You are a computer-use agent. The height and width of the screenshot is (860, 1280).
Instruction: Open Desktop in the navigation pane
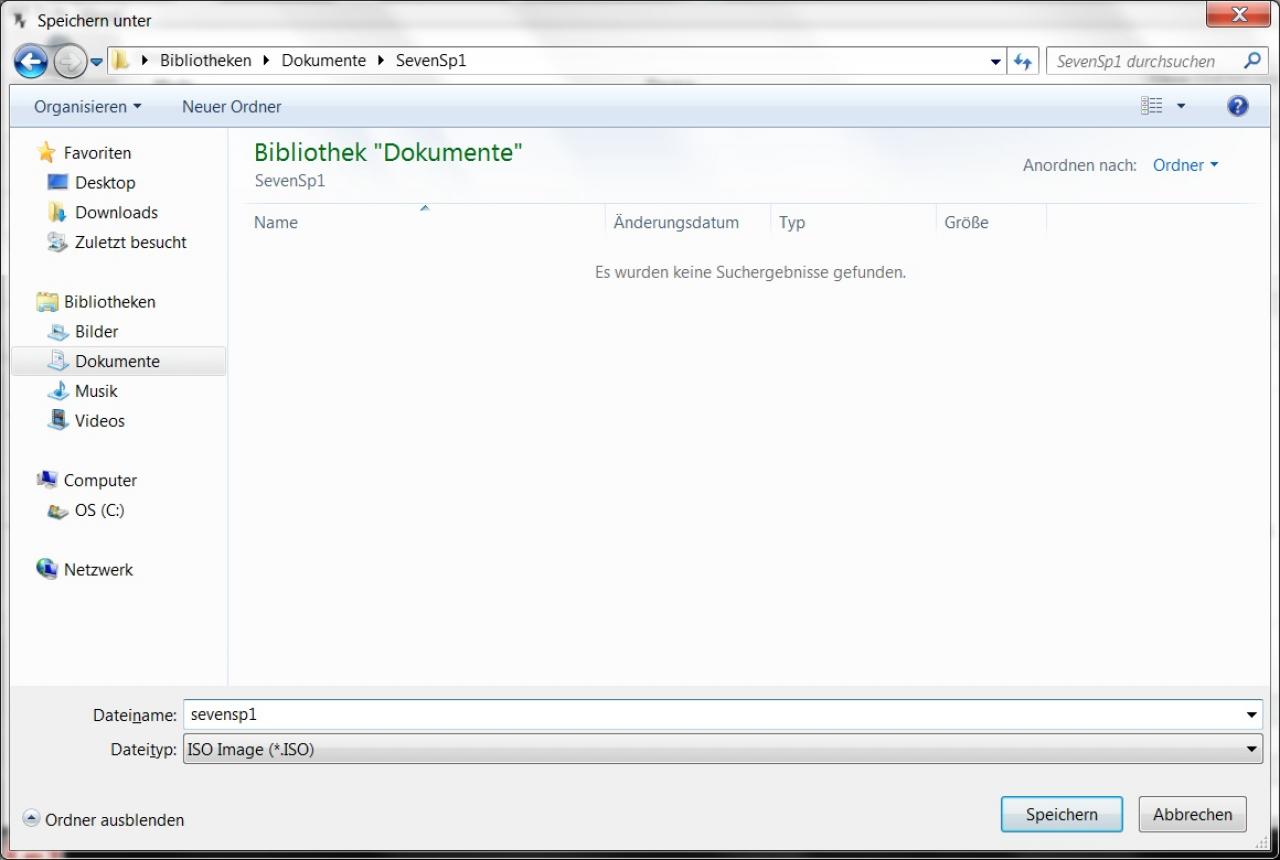tap(105, 183)
